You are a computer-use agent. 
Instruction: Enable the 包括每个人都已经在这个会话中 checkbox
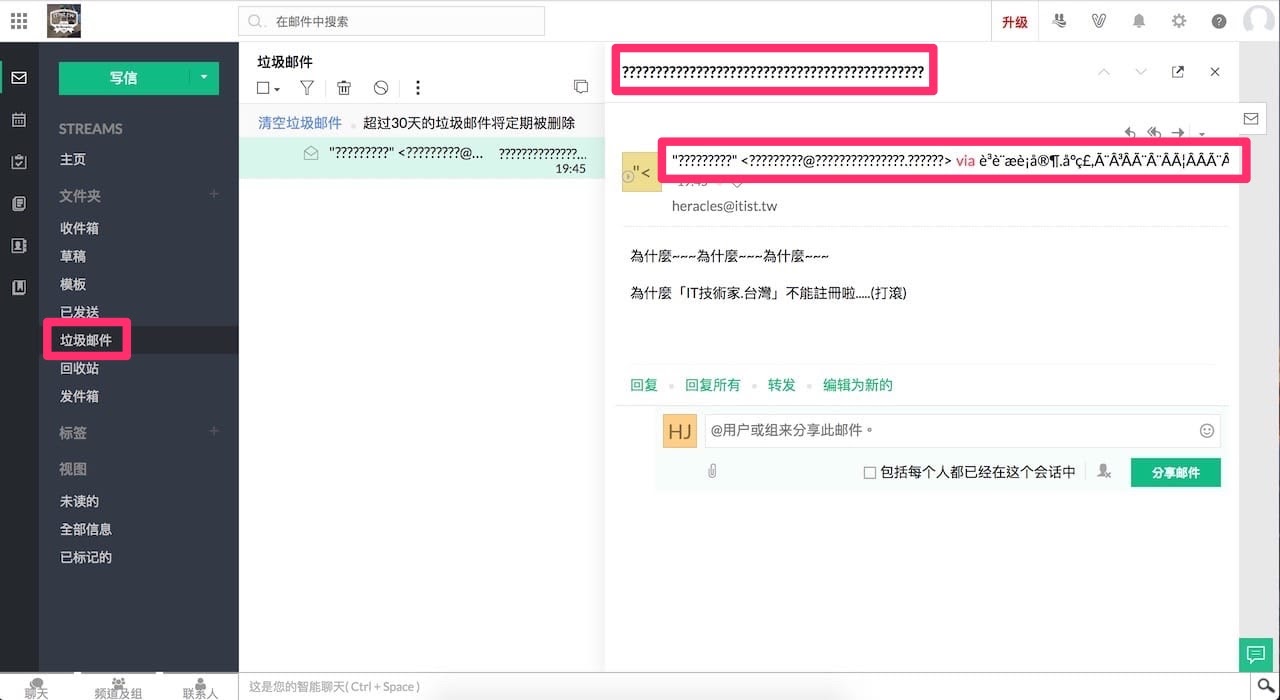pos(869,471)
